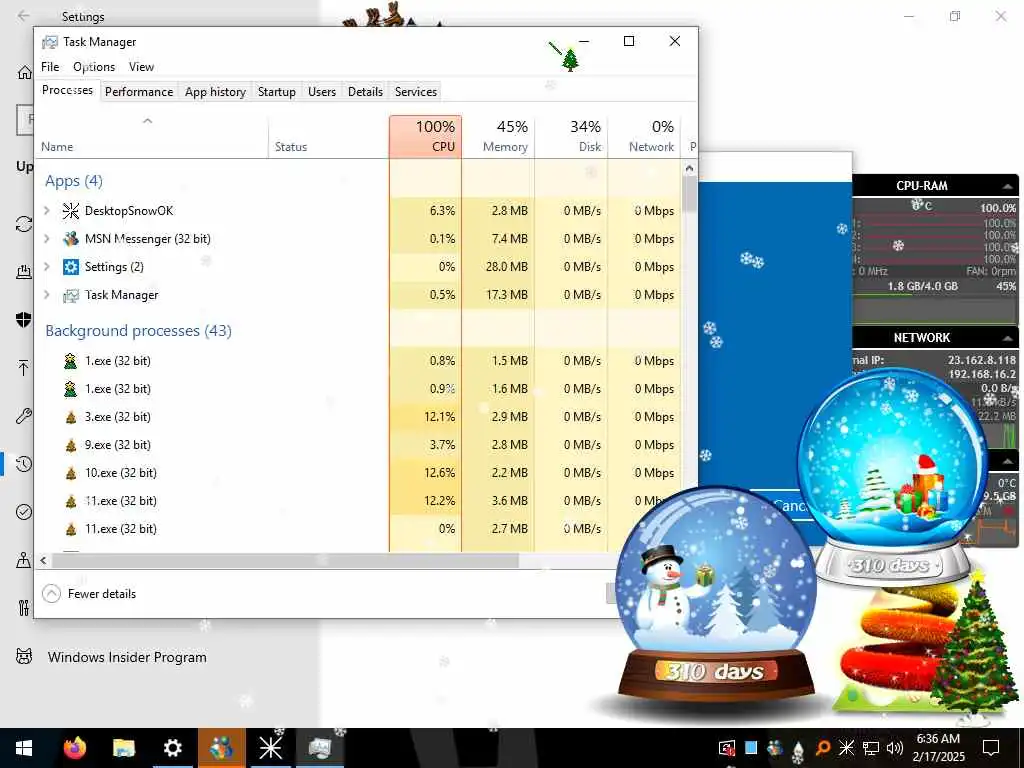1024x768 pixels.
Task: Switch to the Users tab
Action: point(322,91)
